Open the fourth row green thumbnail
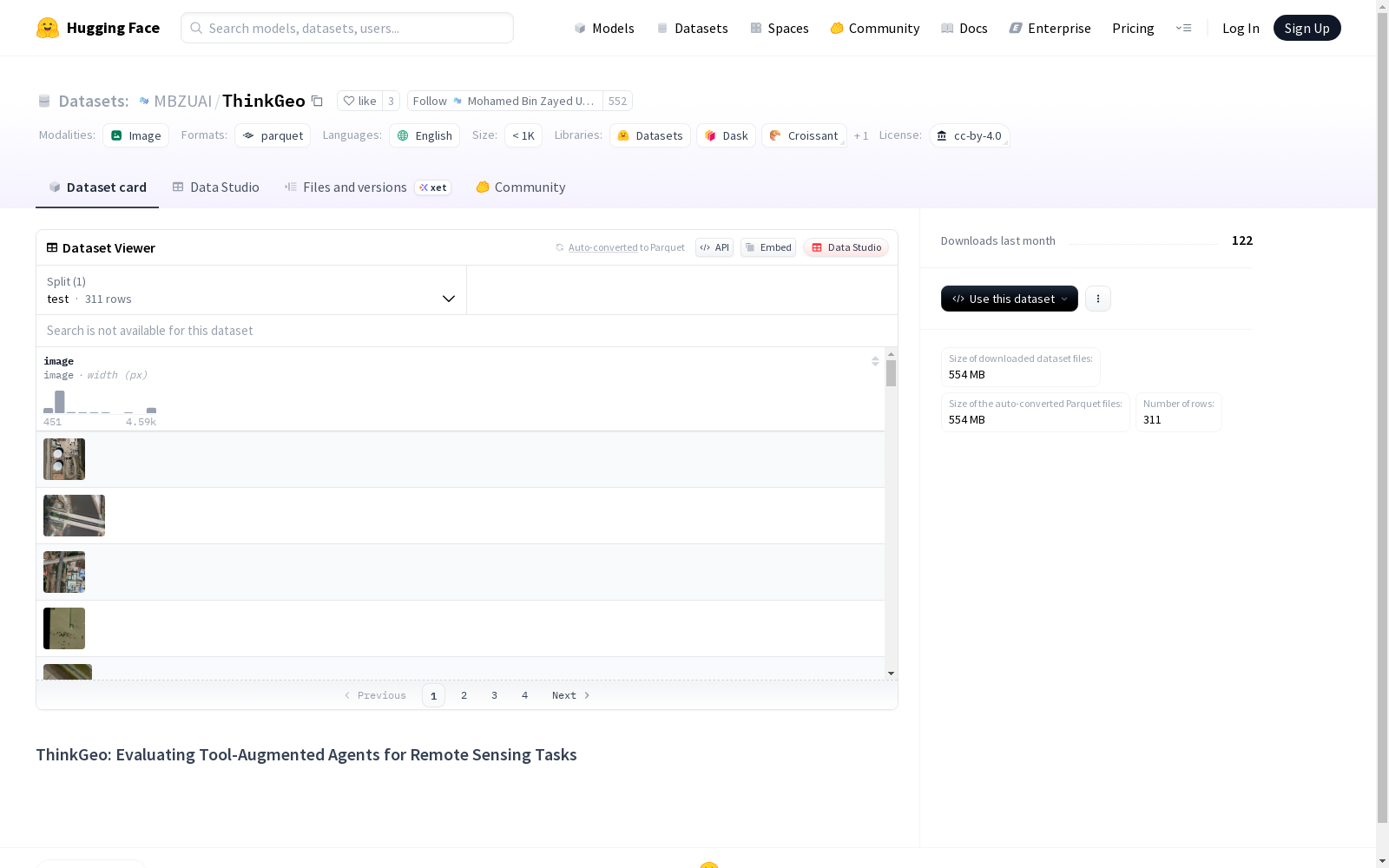 [64, 628]
